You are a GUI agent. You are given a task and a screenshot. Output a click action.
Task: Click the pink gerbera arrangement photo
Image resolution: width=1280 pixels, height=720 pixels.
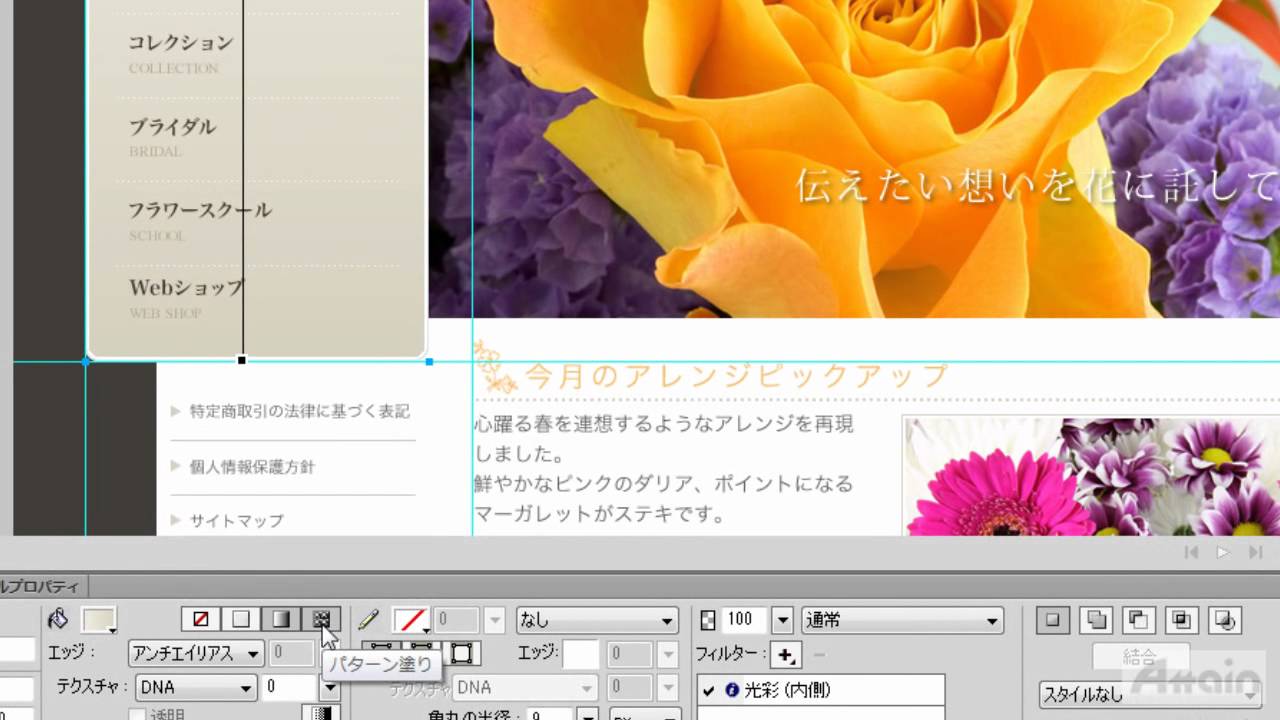[x=1091, y=476]
